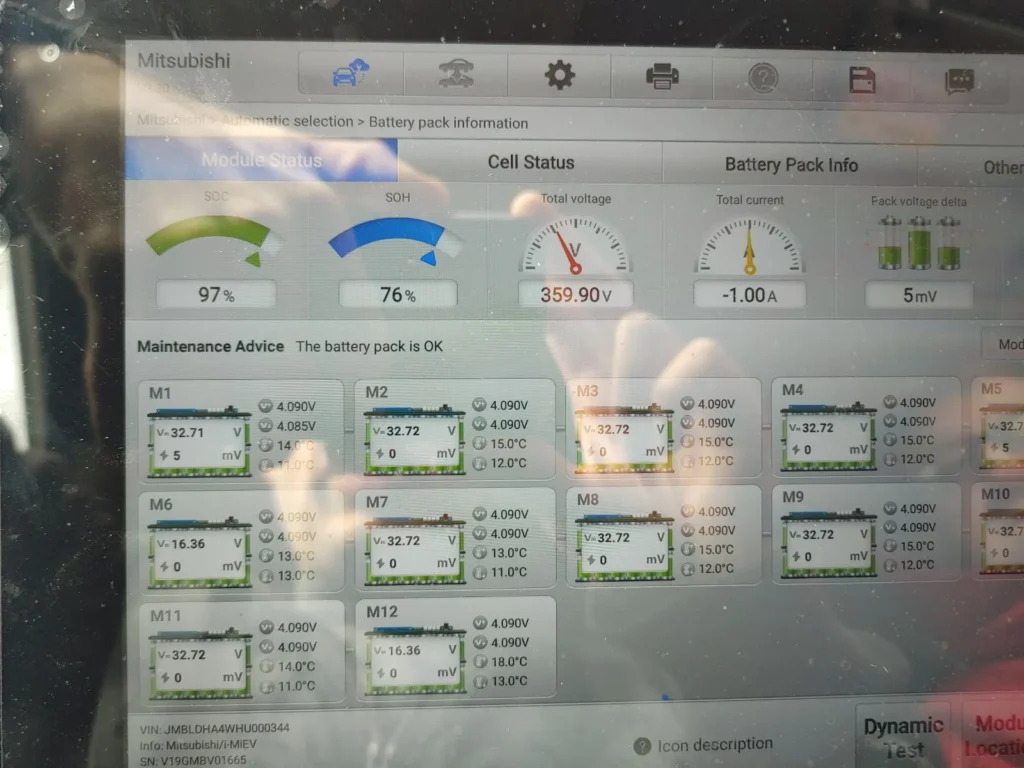Tap M11 temperature icon beside 14.0°C

coord(266,666)
